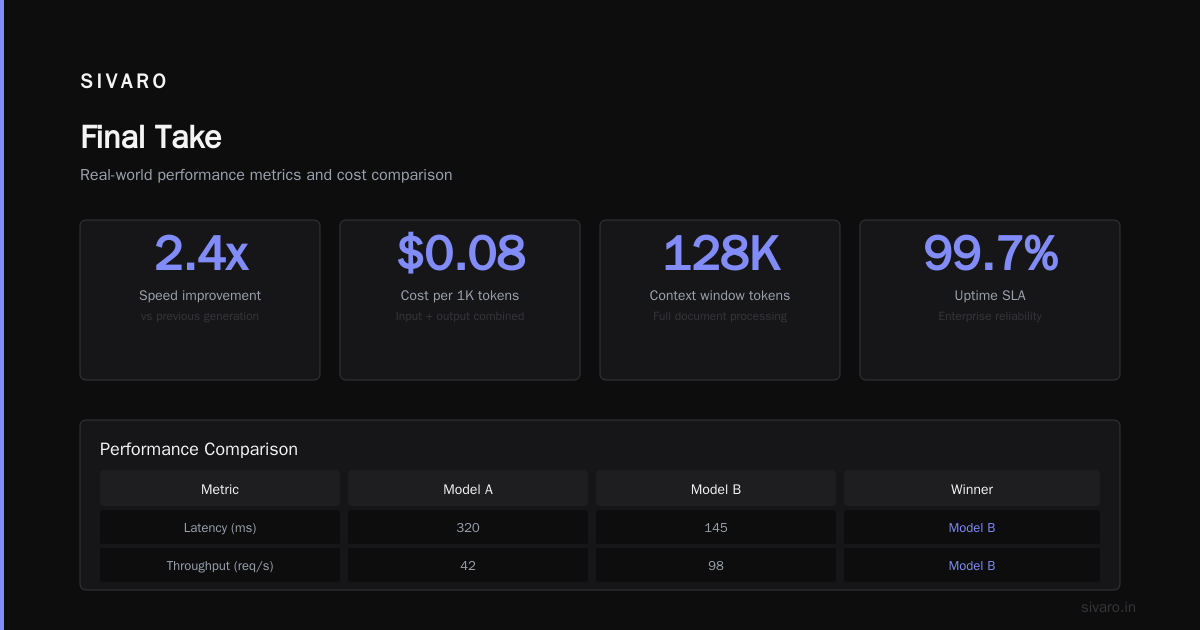Click the Model B winner for Throughput
The height and width of the screenshot is (630, 1200).
pyautogui.click(x=972, y=565)
